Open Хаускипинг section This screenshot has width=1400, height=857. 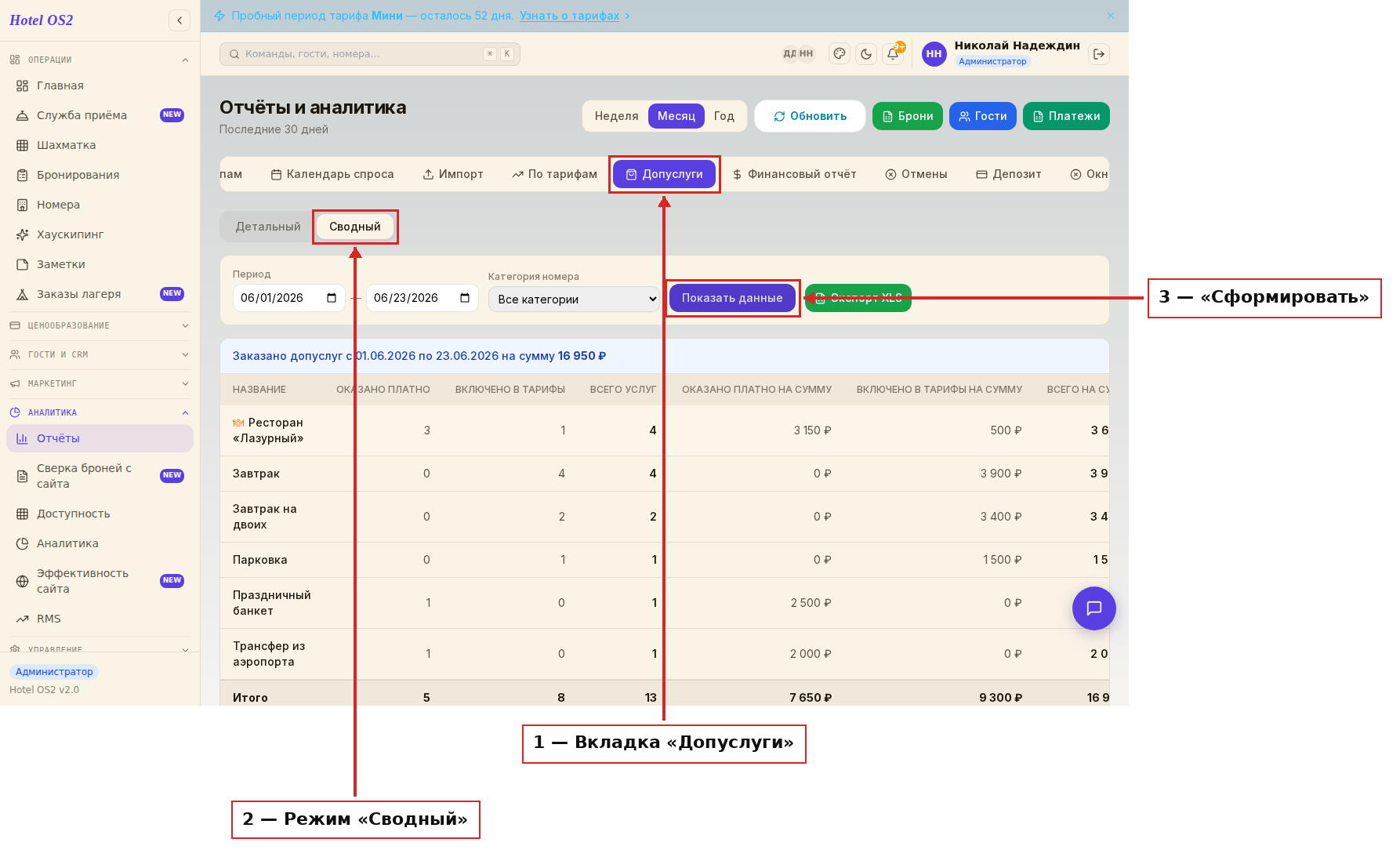pyautogui.click(x=100, y=234)
